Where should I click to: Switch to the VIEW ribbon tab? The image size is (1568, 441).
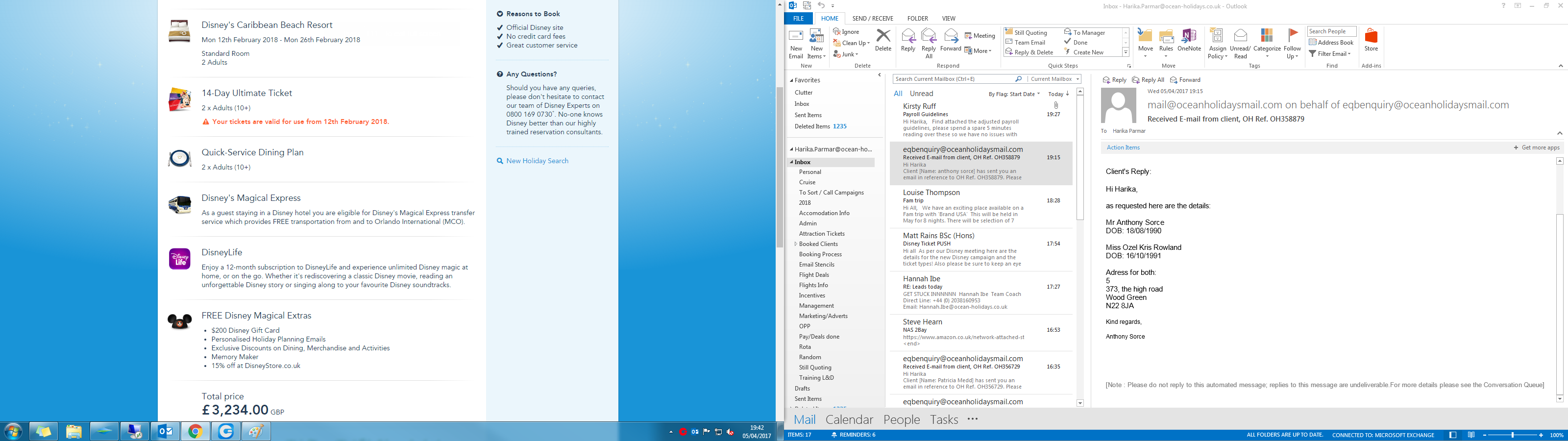coord(948,18)
